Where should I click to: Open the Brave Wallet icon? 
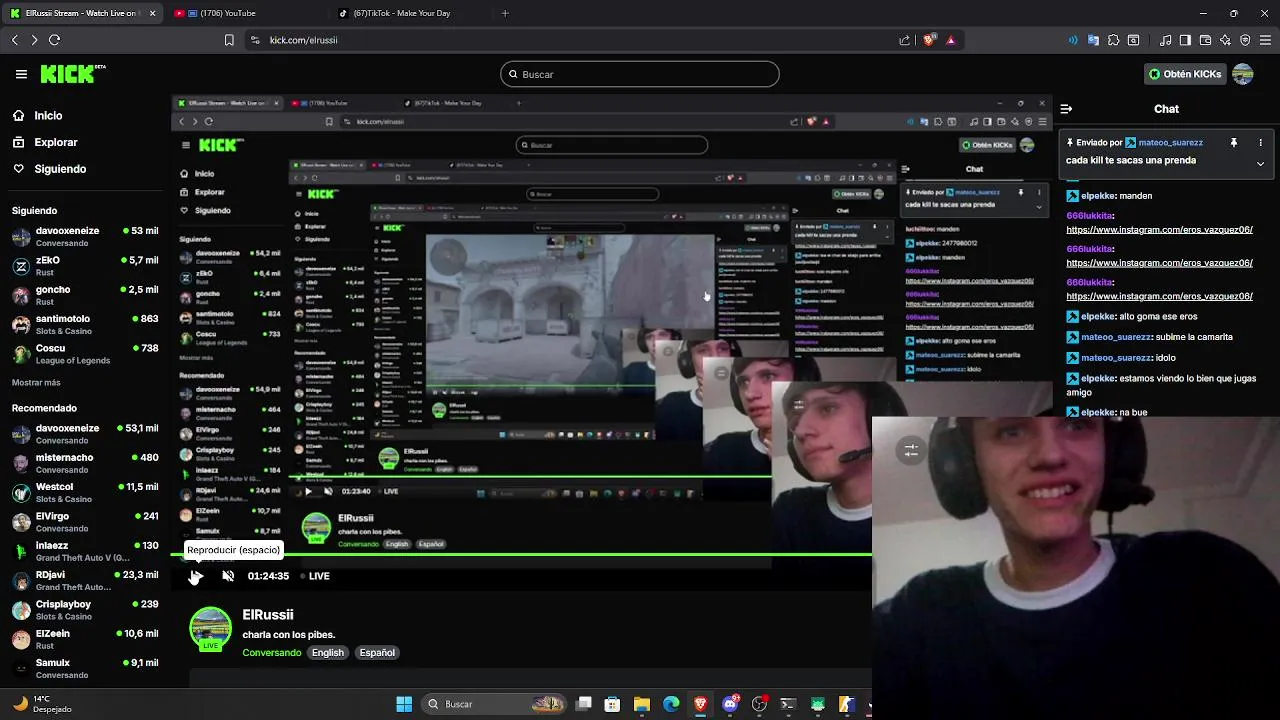click(x=1205, y=40)
